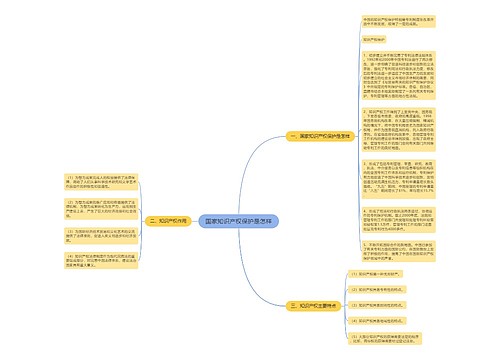Screen dimensions: 500x360
Task: Select branch node 一、国家知识产权保护是怎样
Action: pos(320,136)
